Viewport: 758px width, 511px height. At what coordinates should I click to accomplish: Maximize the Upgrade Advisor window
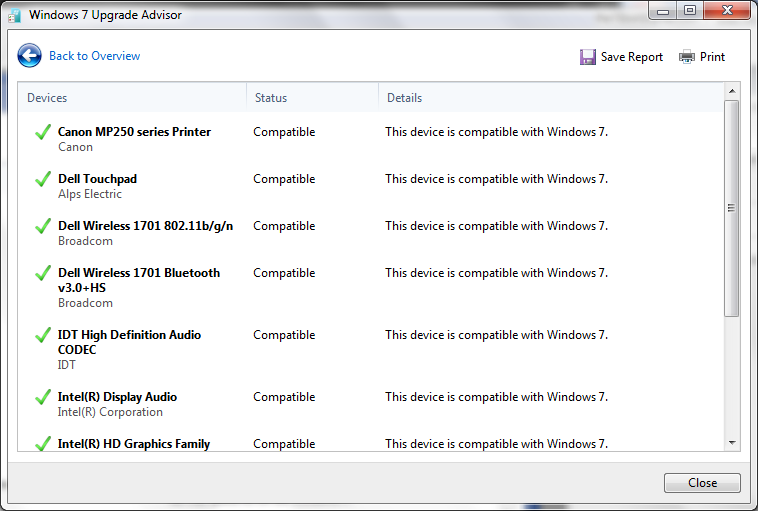tap(689, 11)
